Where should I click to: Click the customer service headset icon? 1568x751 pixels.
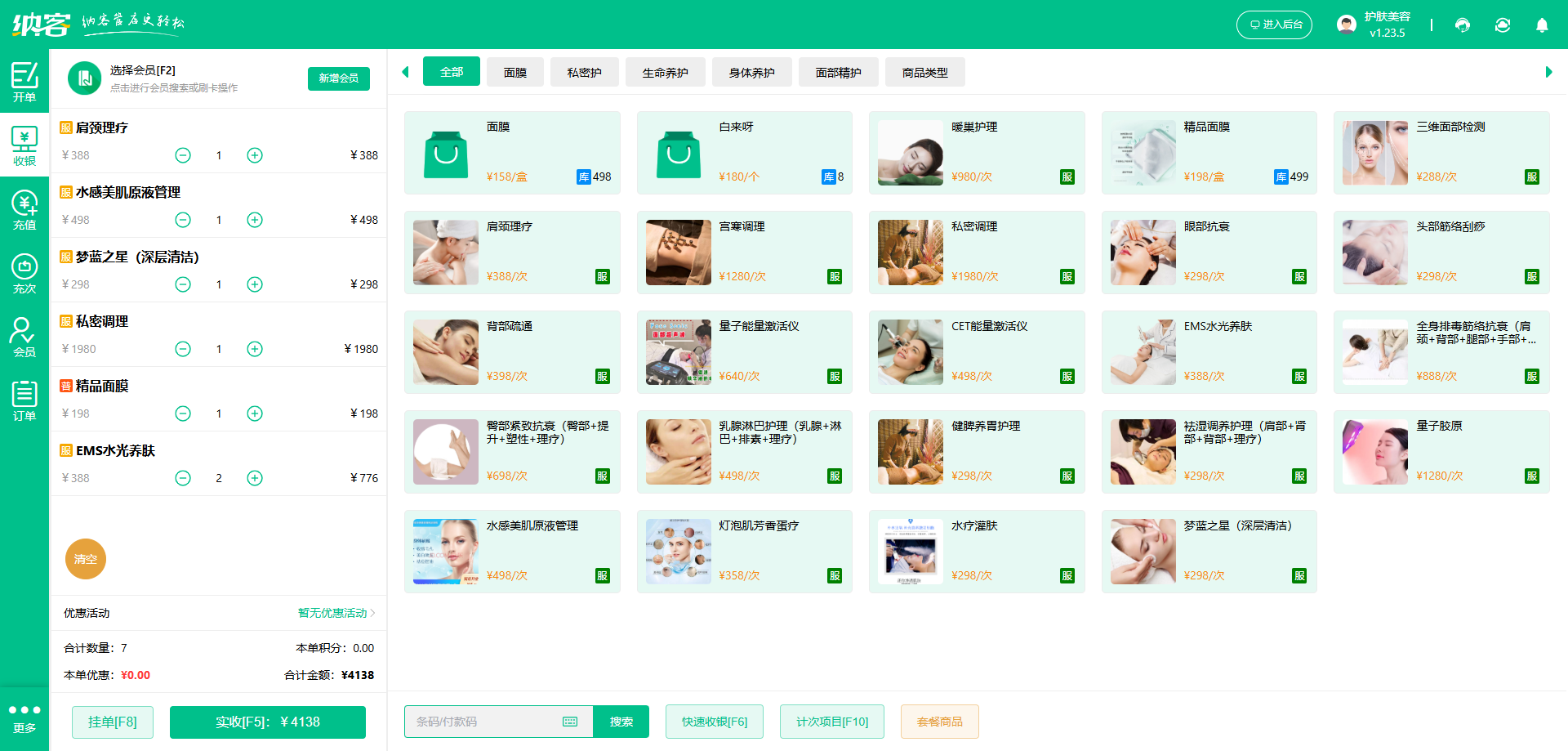pos(1463,25)
